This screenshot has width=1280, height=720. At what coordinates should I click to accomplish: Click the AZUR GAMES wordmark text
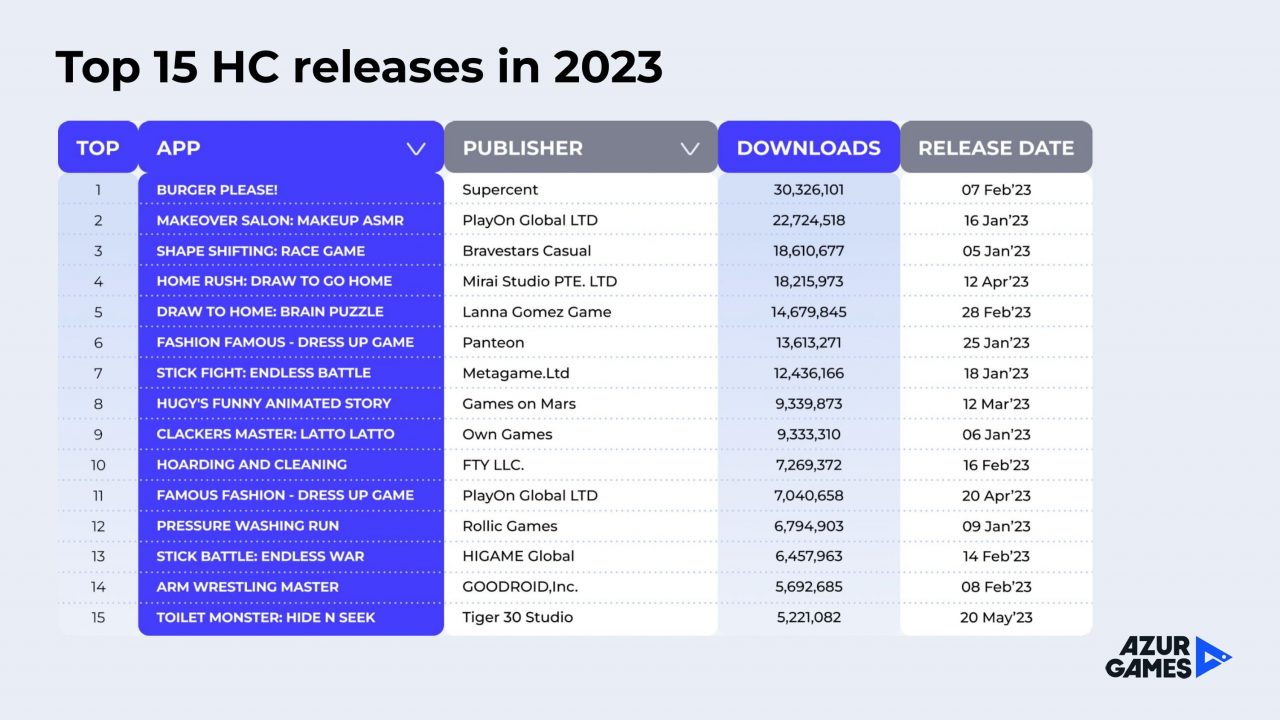click(x=1148, y=658)
